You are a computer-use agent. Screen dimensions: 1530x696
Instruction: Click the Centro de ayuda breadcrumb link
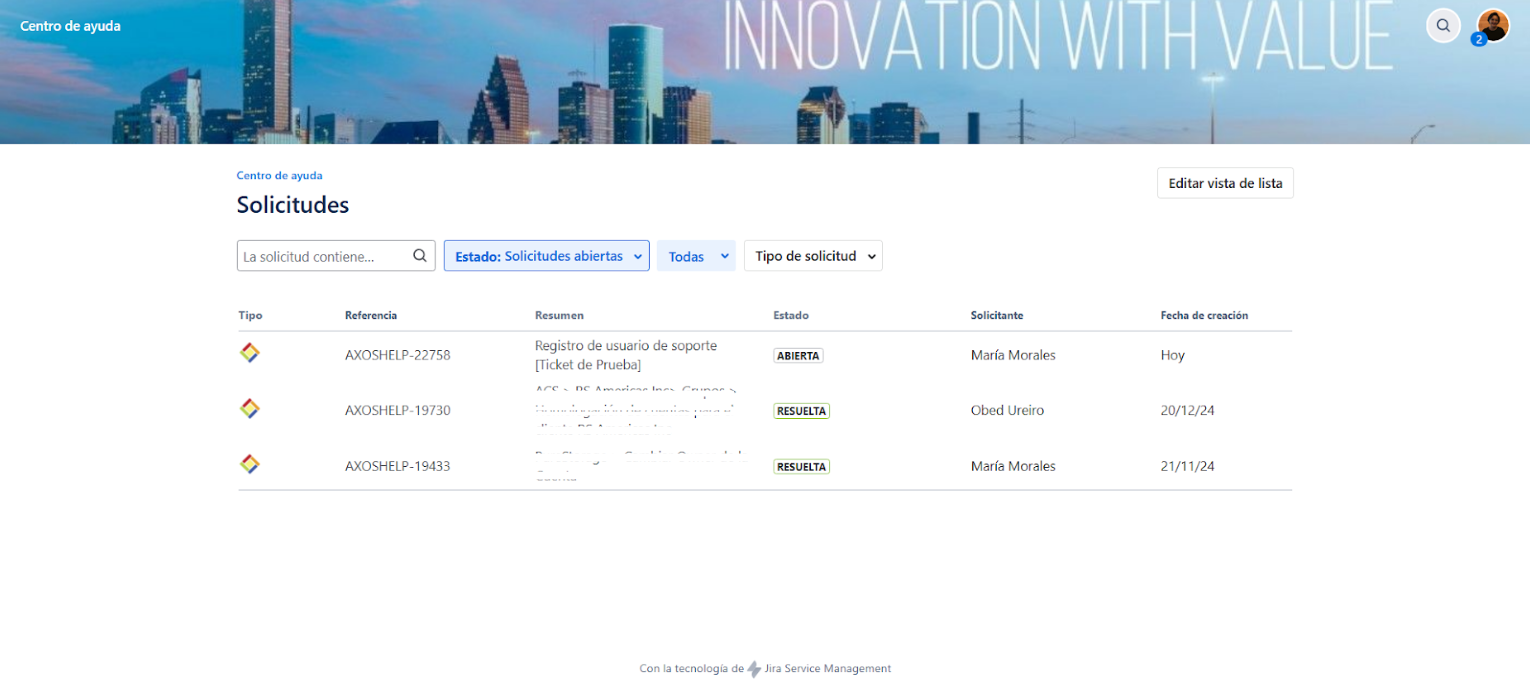[279, 176]
